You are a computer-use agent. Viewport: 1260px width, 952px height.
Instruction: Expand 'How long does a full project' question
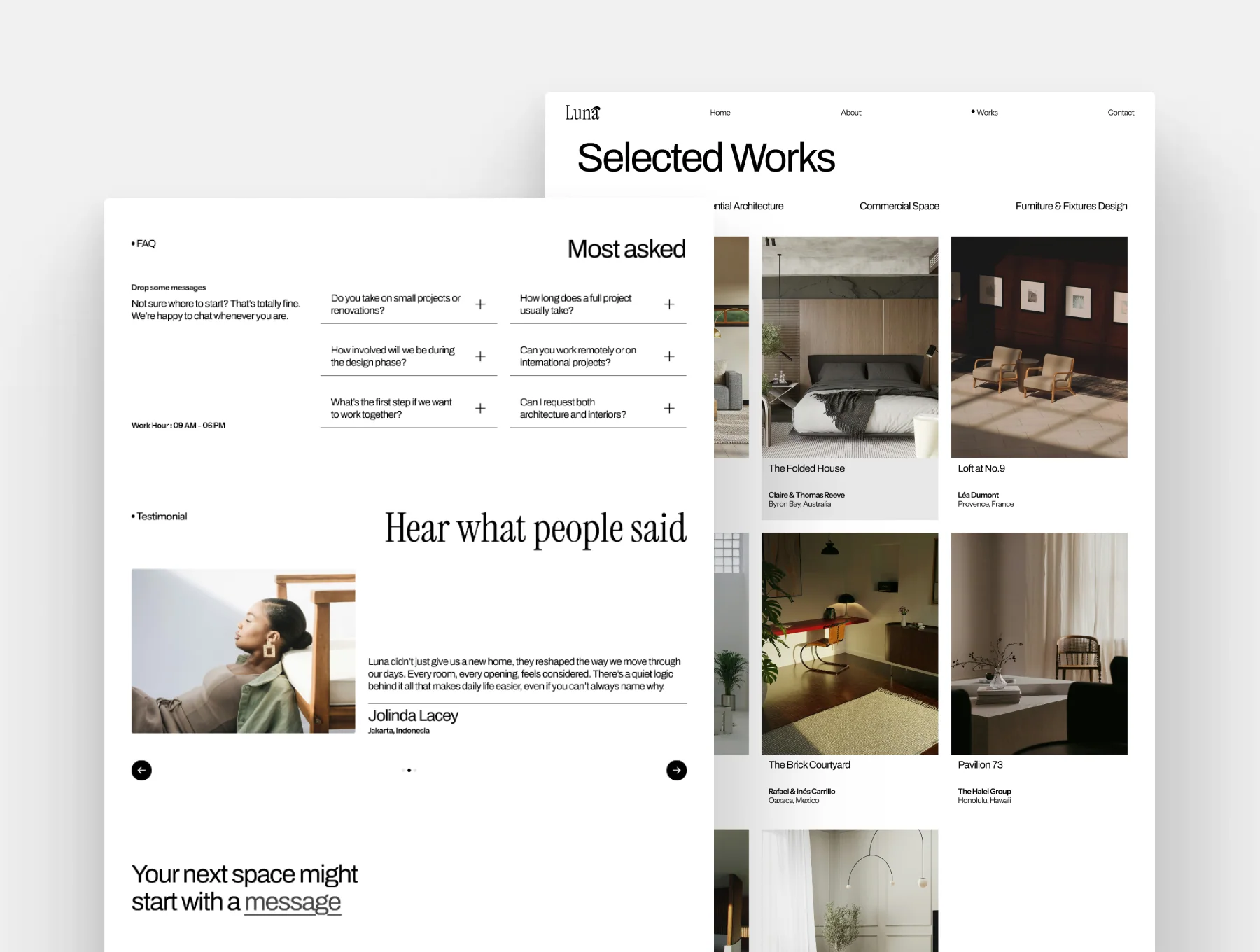pos(598,304)
